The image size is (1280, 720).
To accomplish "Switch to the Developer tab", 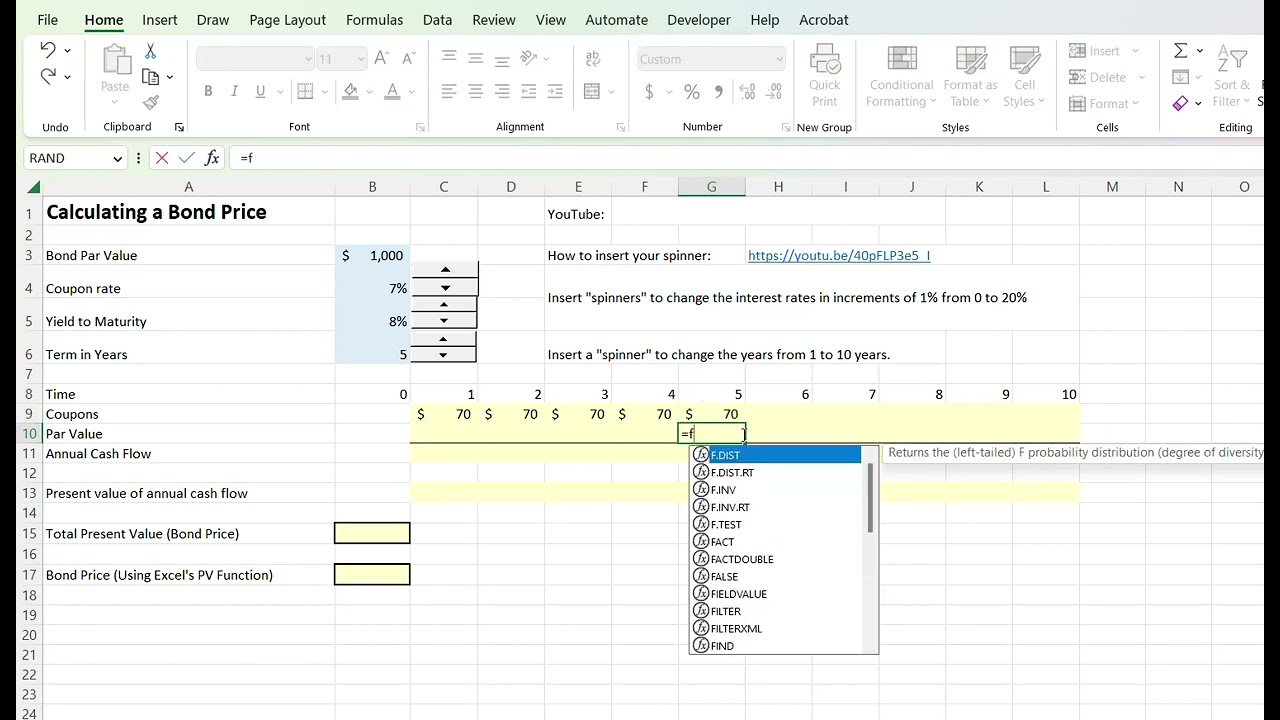I will (x=699, y=20).
